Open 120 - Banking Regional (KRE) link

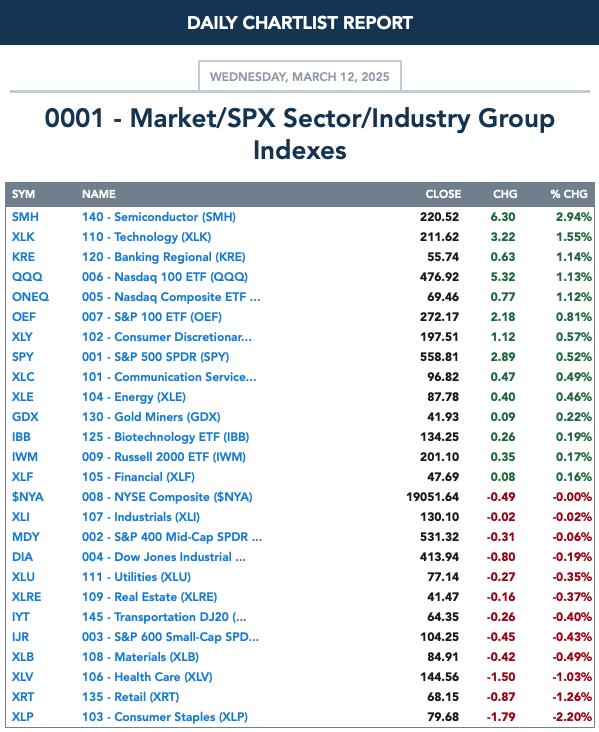(x=163, y=257)
